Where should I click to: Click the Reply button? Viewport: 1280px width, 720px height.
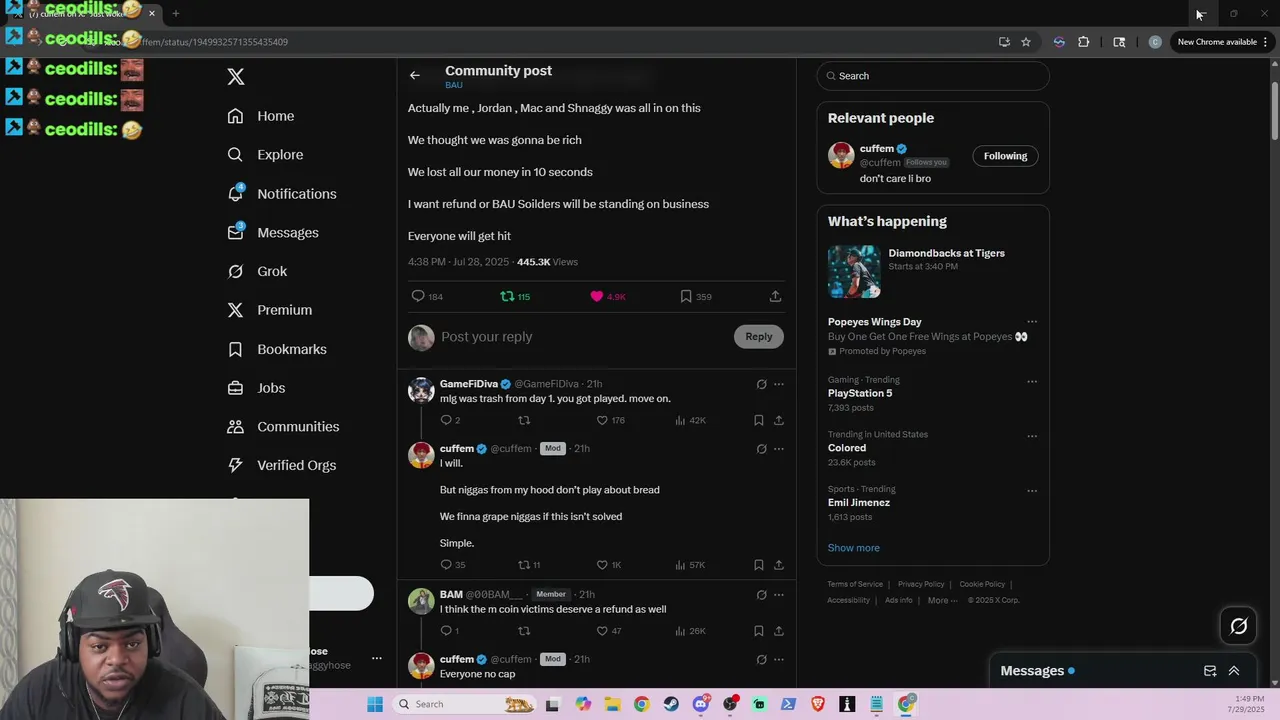click(759, 337)
